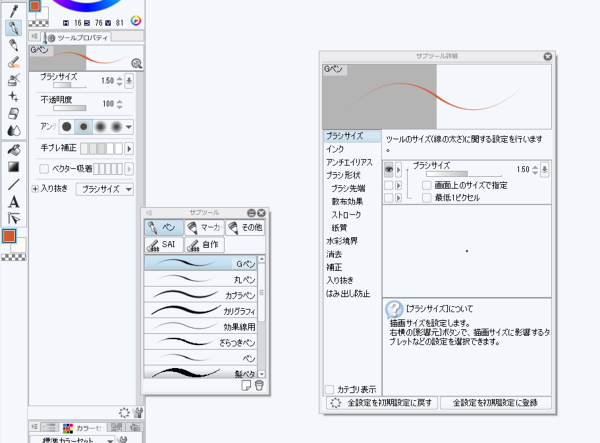
Task: Click the magnifier icon on brush preview
Action: (136, 62)
